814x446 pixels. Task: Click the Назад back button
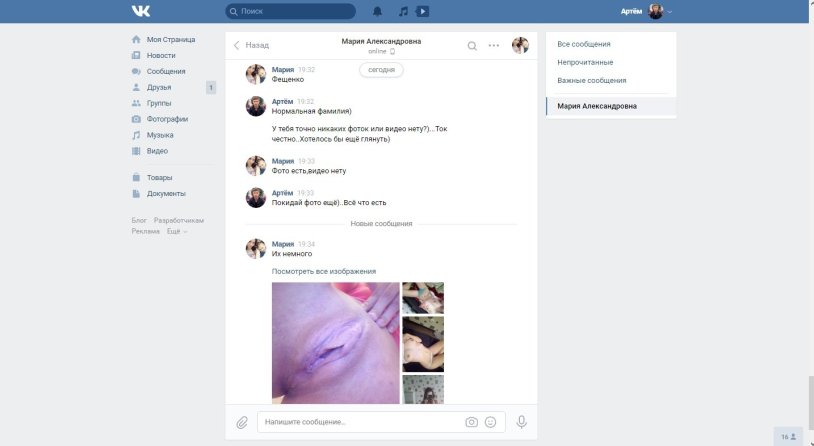pos(251,45)
